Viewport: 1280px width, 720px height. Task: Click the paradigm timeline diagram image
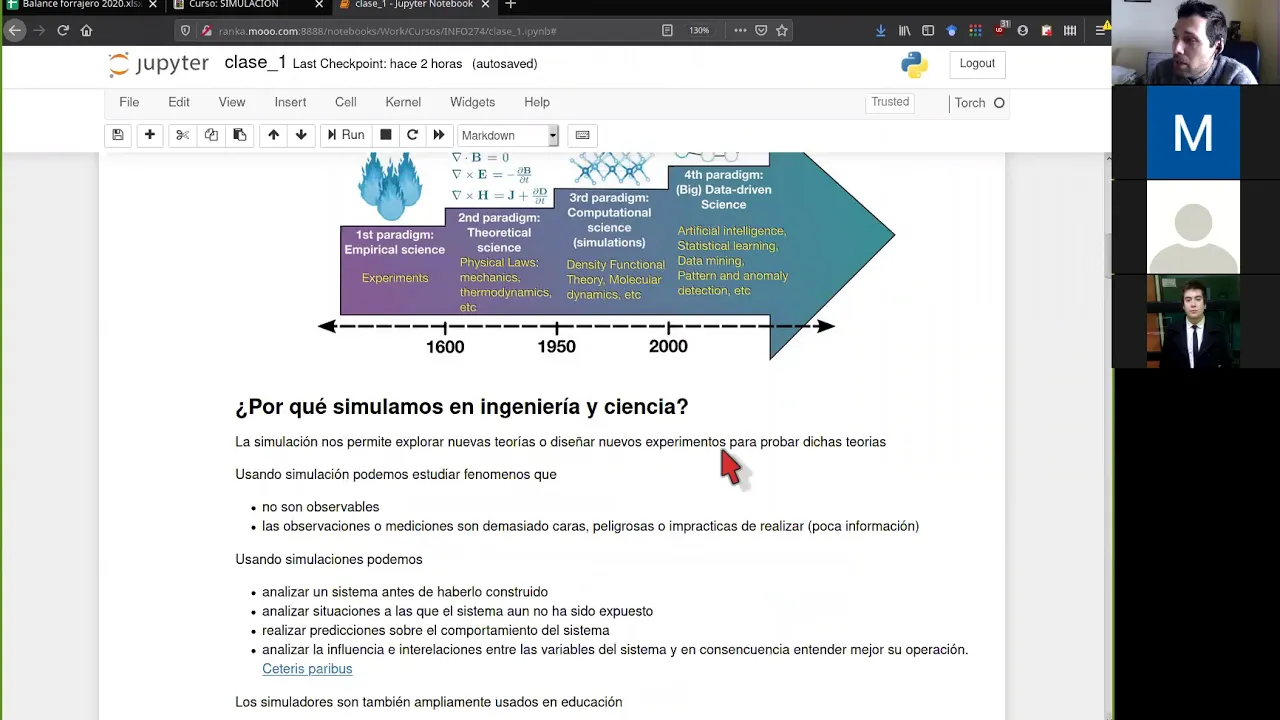point(607,256)
